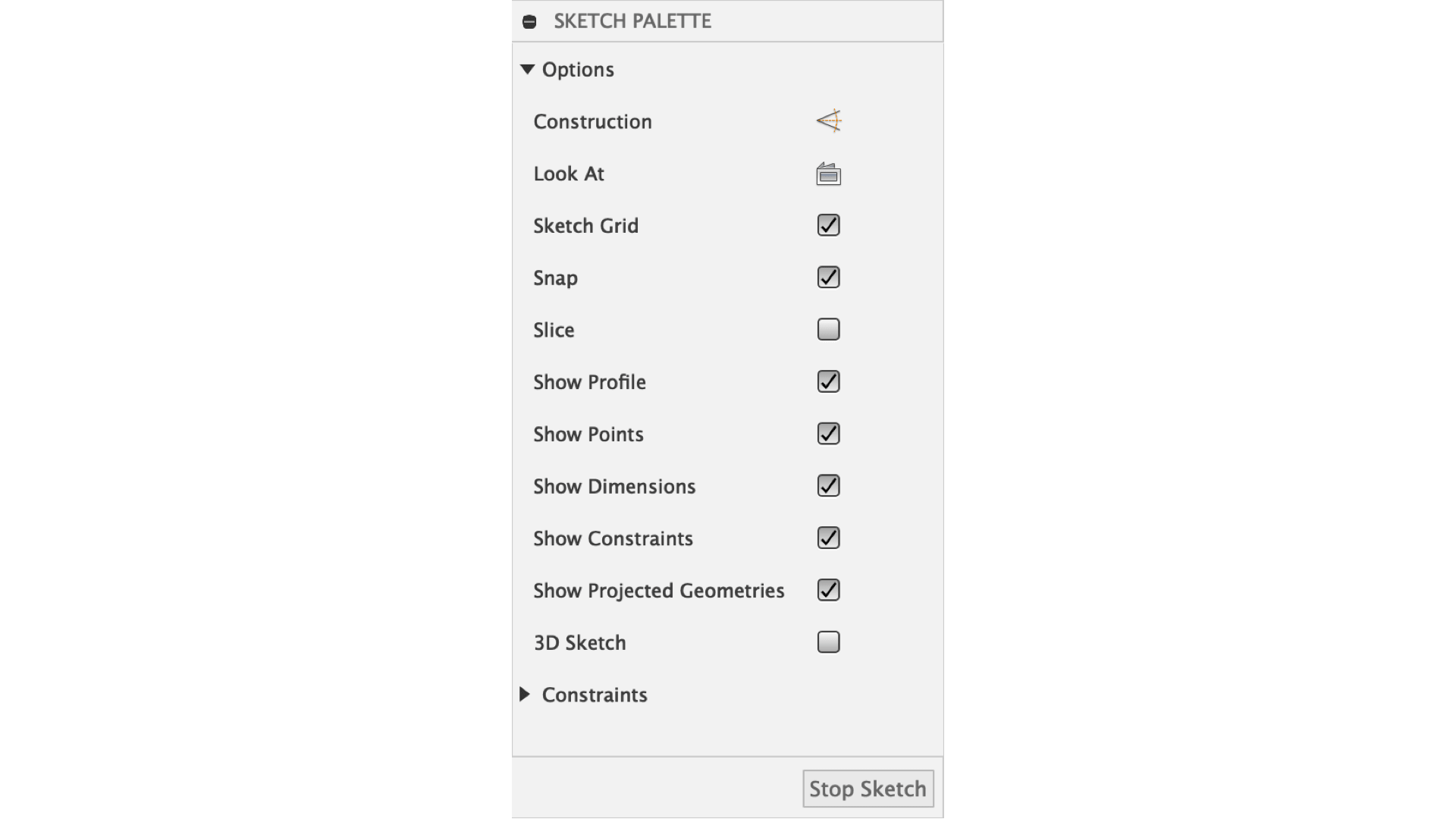
Task: Collapse the Sketch Palette with minus icon
Action: pos(529,22)
